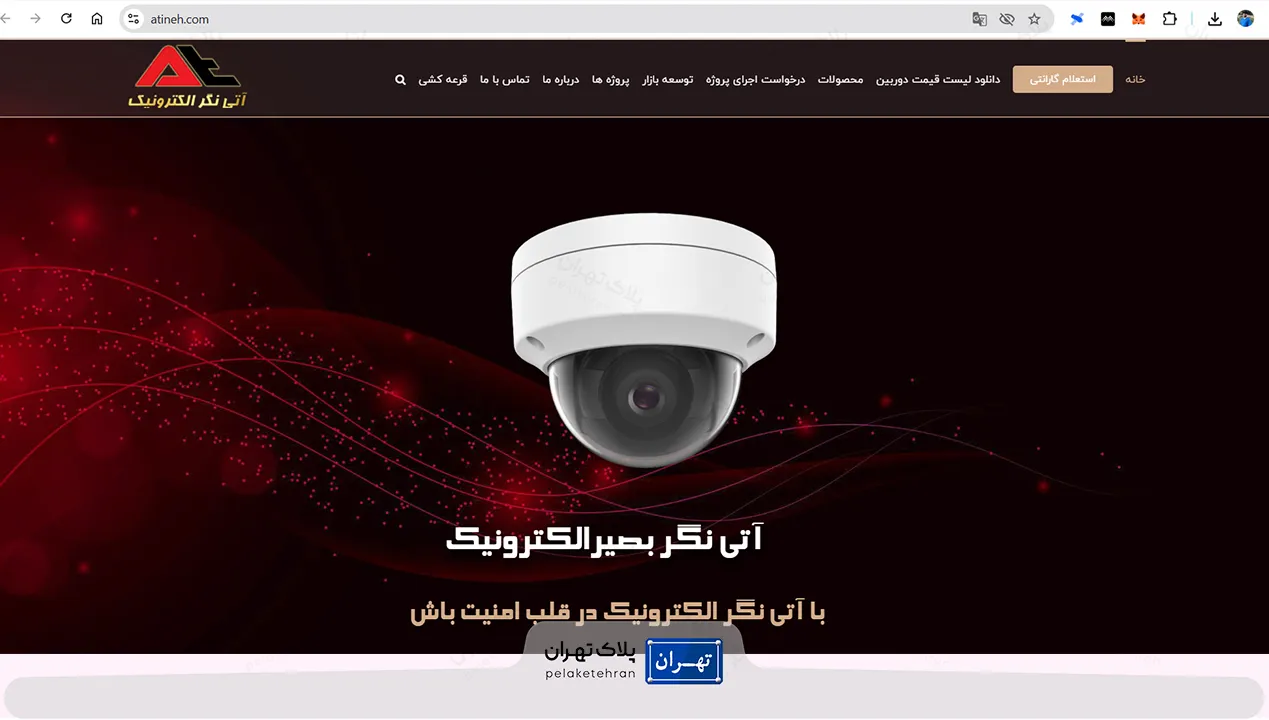This screenshot has height=720, width=1269.
Task: Open the browser profile avatar
Action: (x=1245, y=19)
